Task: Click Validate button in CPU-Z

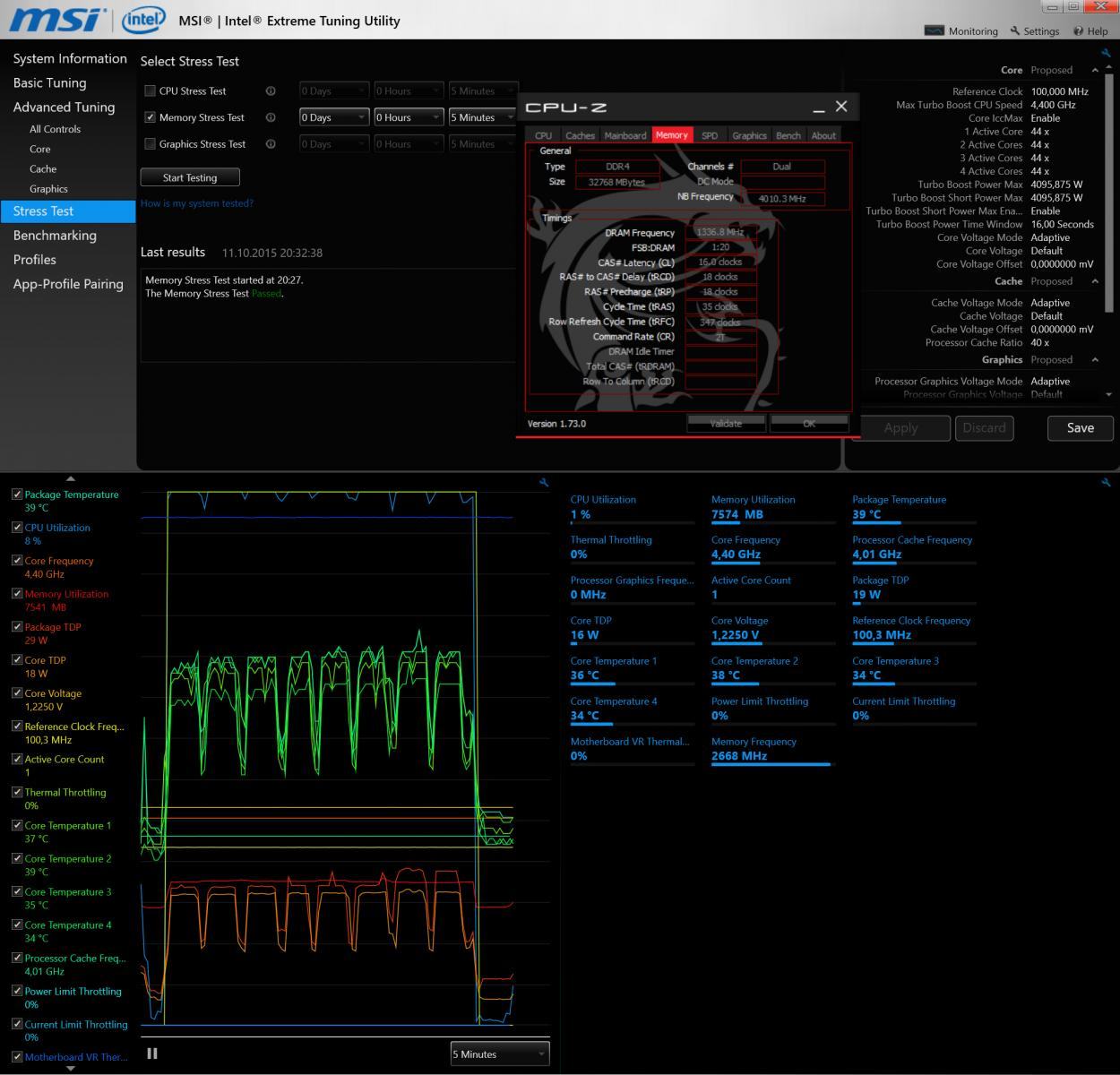Action: click(x=726, y=423)
